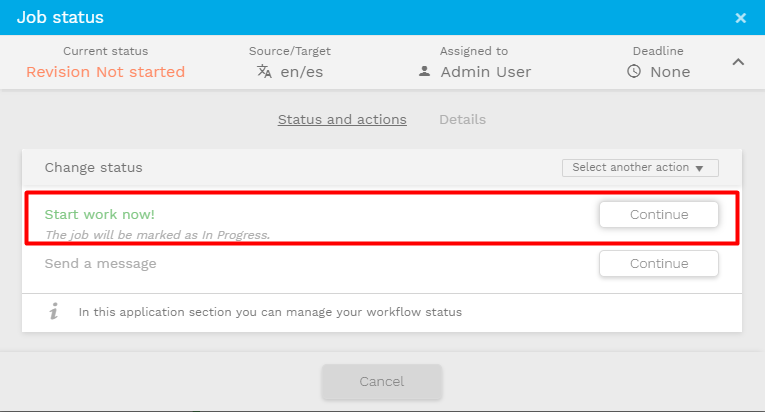Click the assigned user person icon
765x412 pixels.
point(424,71)
